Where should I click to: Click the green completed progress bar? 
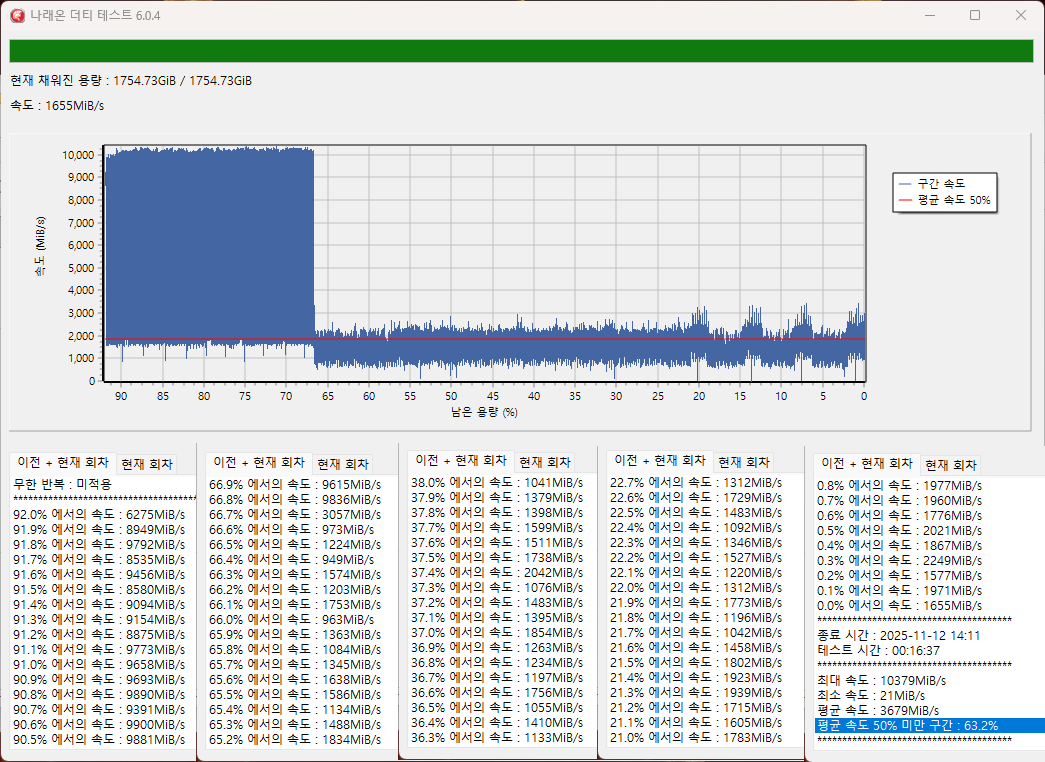pos(521,51)
